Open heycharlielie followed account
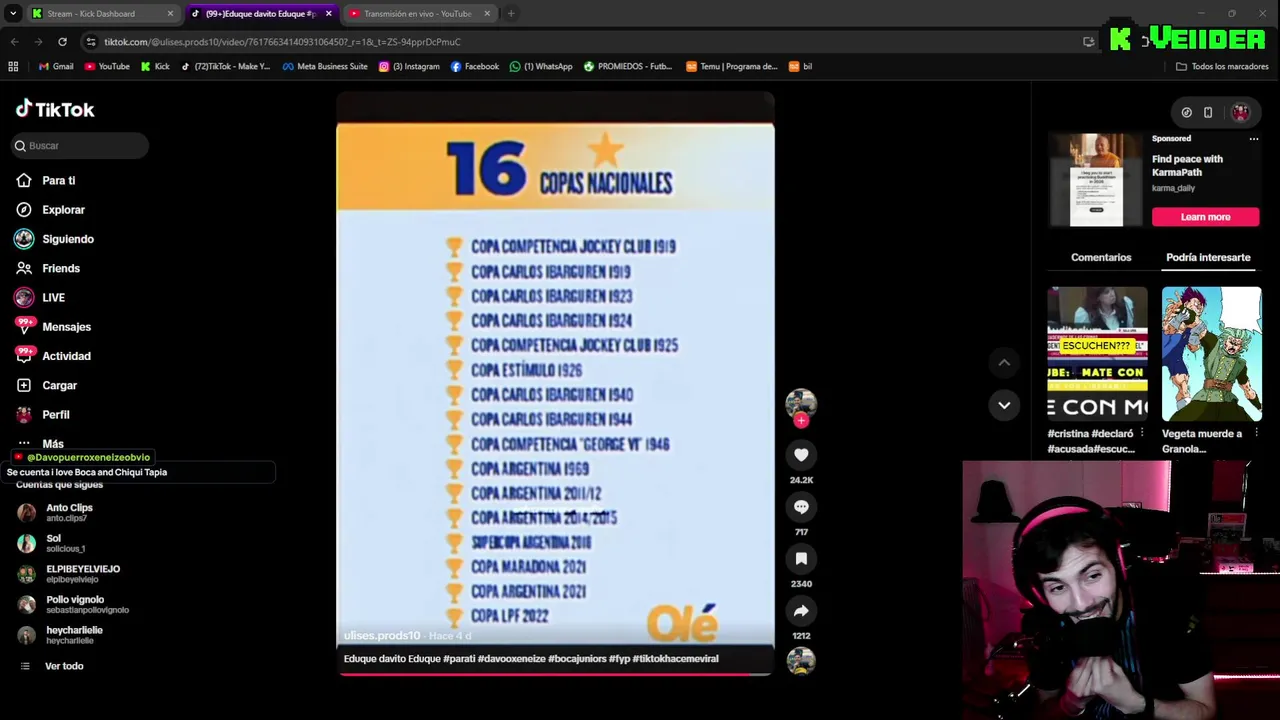The height and width of the screenshot is (720, 1280). coord(74,635)
